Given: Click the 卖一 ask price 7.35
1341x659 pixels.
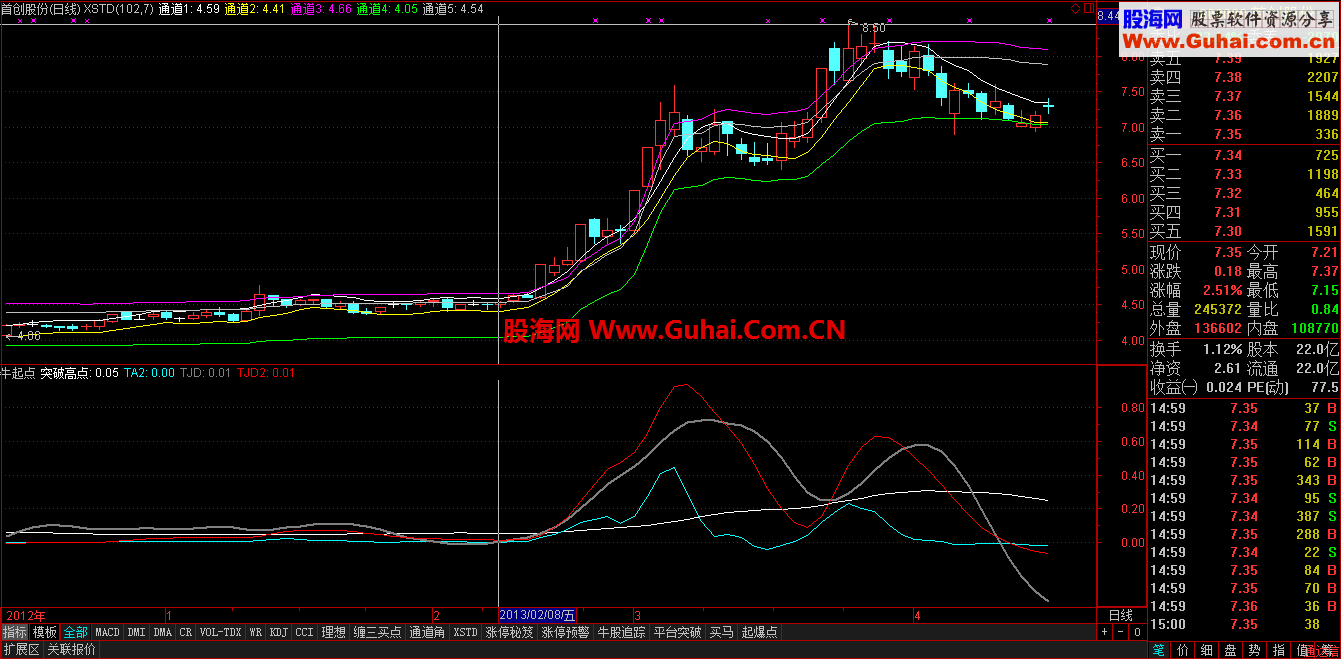Looking at the screenshot, I should (1228, 134).
